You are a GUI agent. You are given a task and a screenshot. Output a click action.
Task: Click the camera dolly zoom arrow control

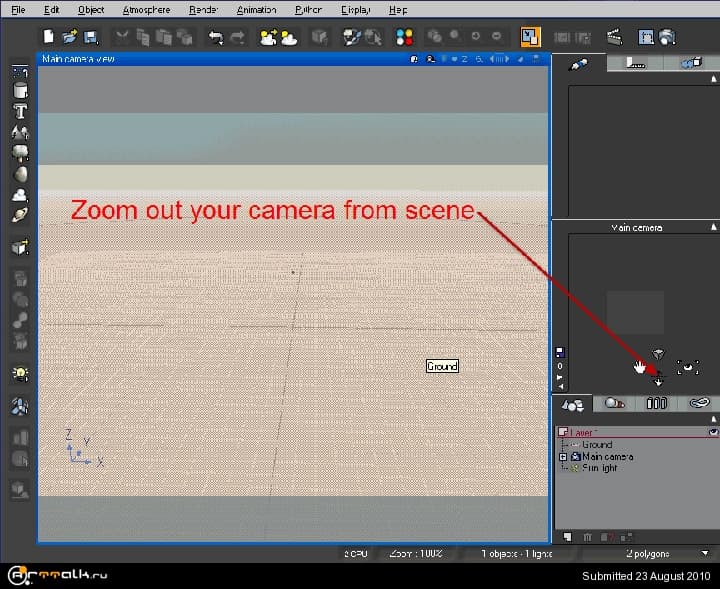[x=657, y=381]
